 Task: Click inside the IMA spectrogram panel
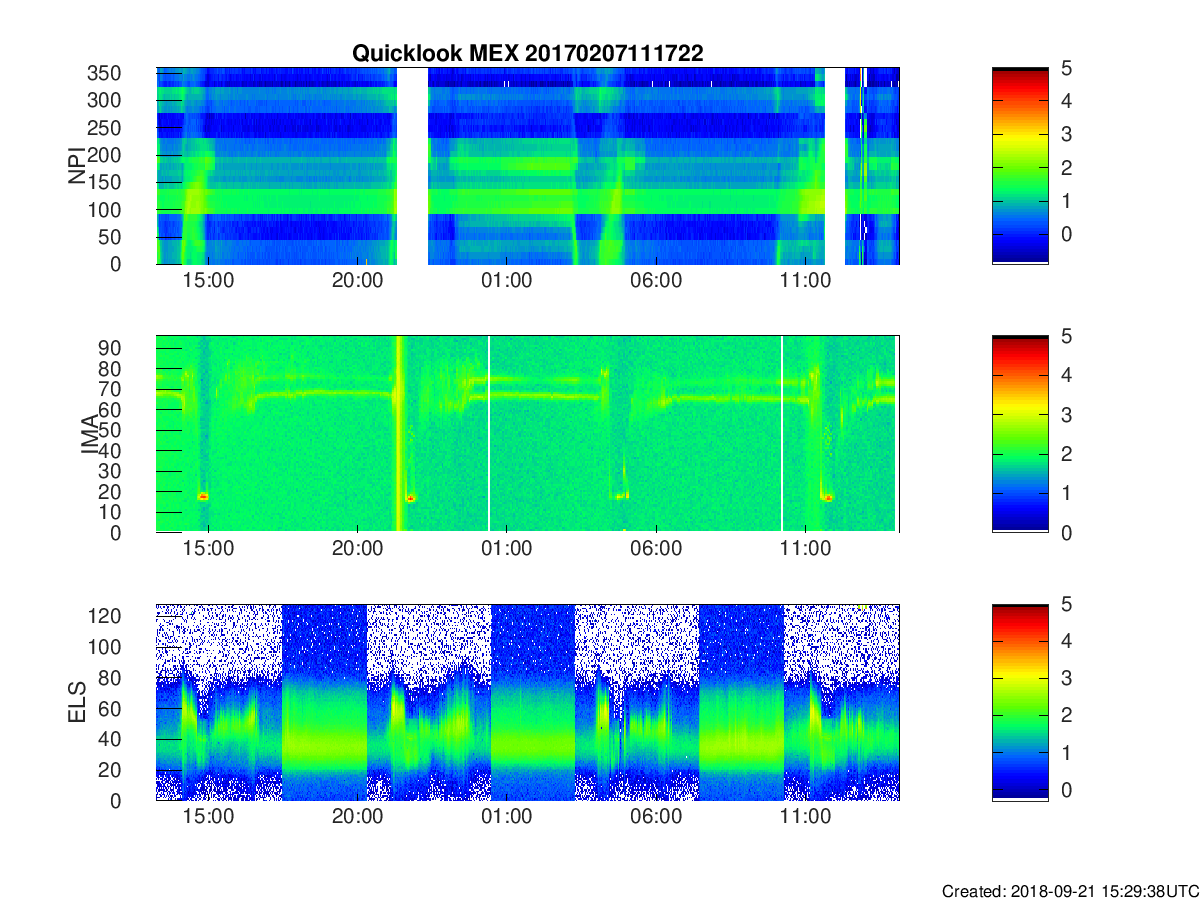click(x=528, y=434)
